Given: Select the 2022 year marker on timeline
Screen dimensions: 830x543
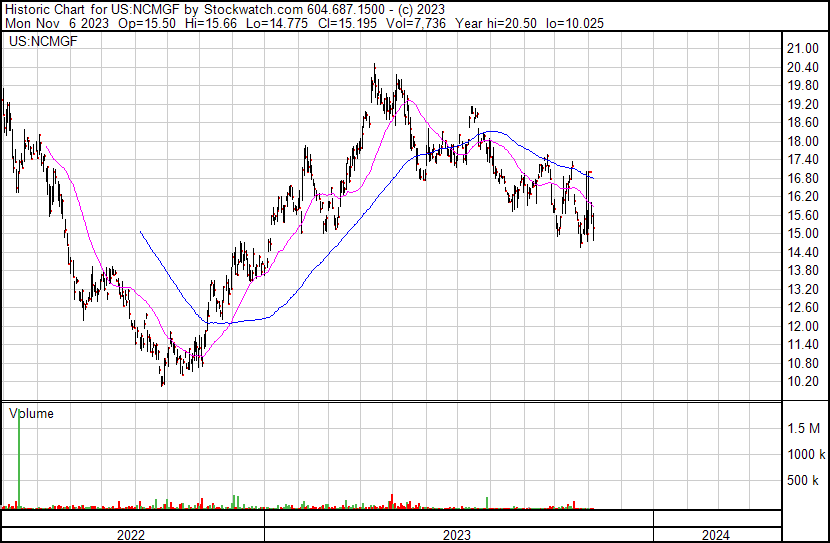Looking at the screenshot, I should (x=131, y=535).
